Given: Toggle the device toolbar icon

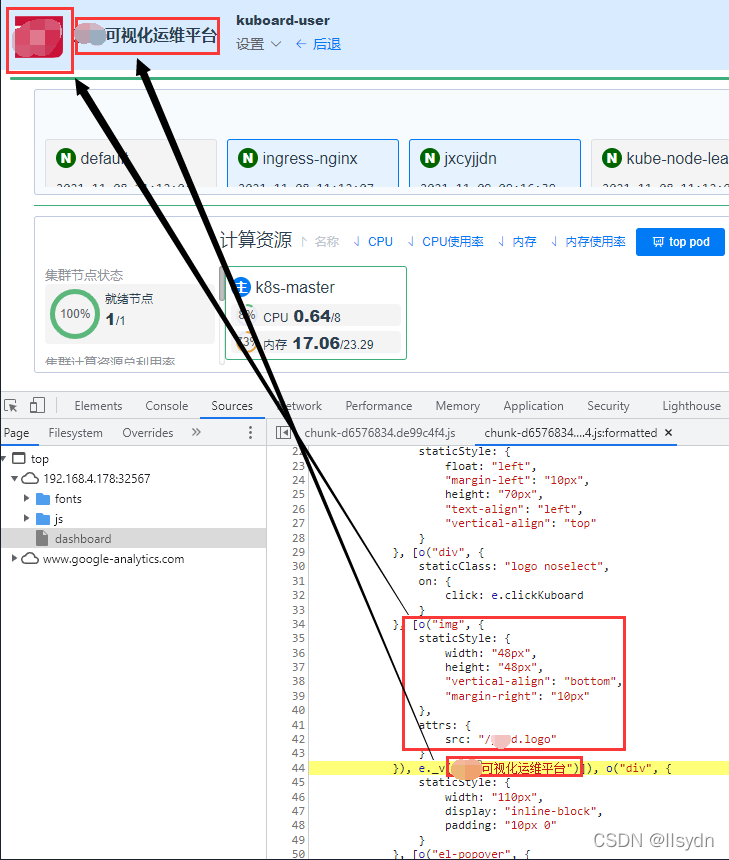Looking at the screenshot, I should 37,406.
